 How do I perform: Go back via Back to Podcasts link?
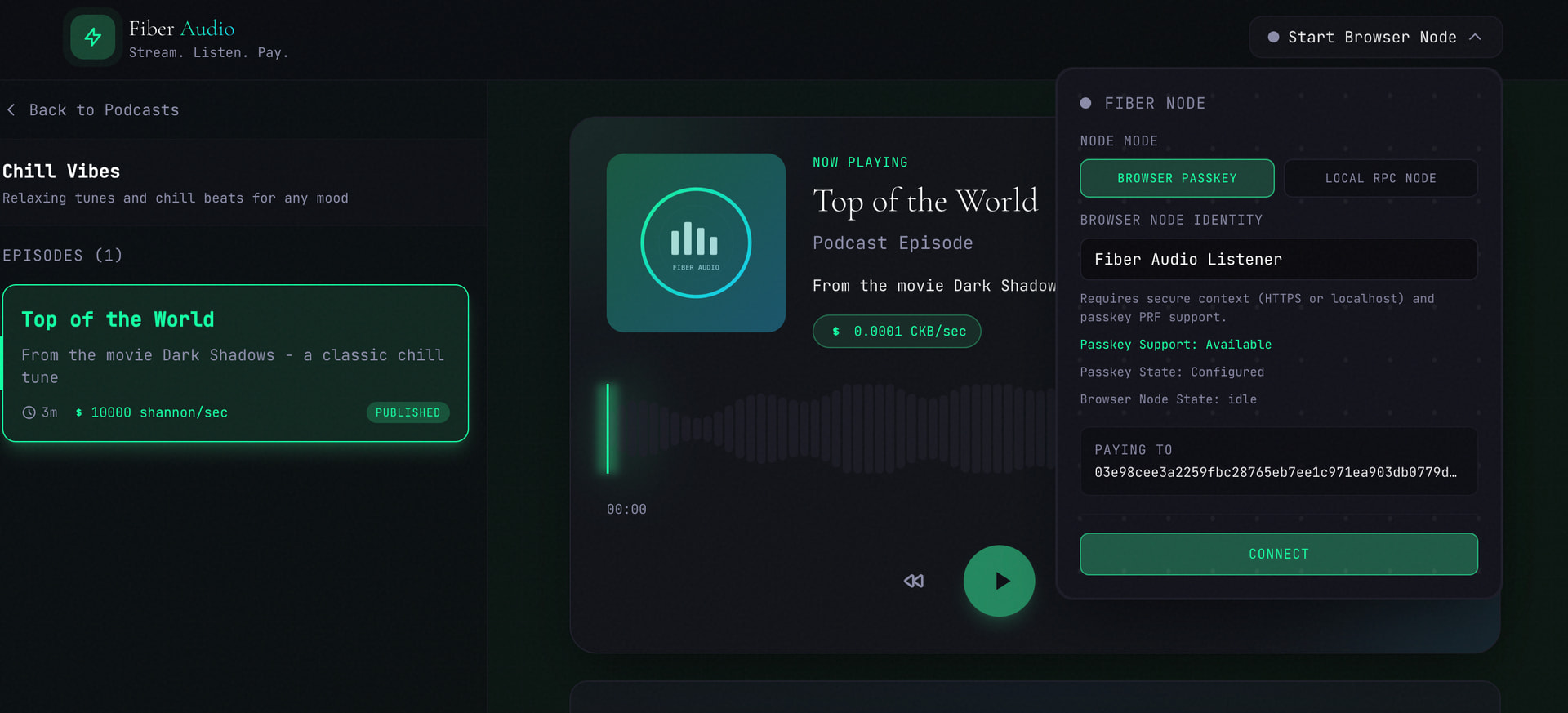tap(103, 110)
